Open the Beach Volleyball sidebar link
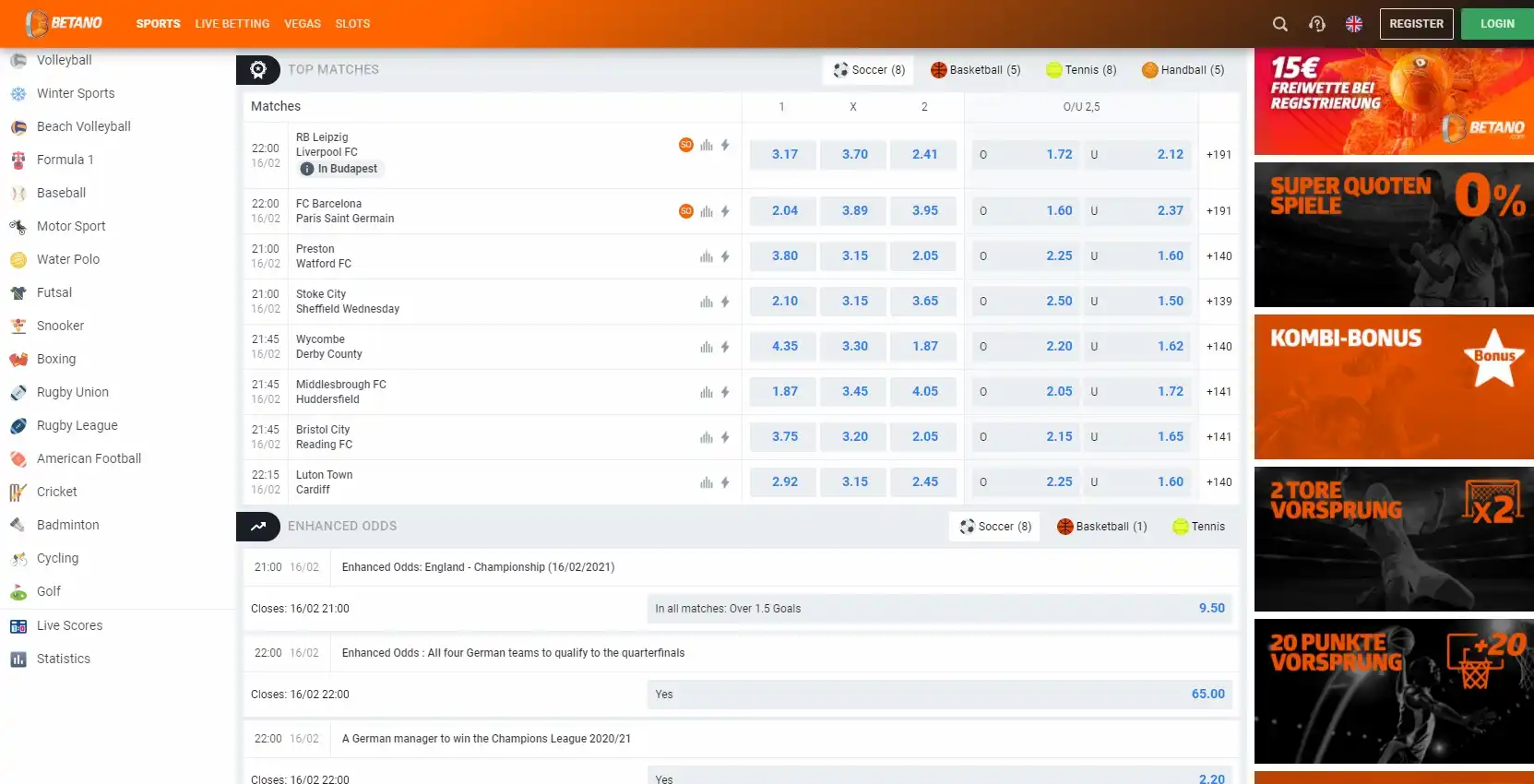This screenshot has width=1534, height=784. [84, 126]
